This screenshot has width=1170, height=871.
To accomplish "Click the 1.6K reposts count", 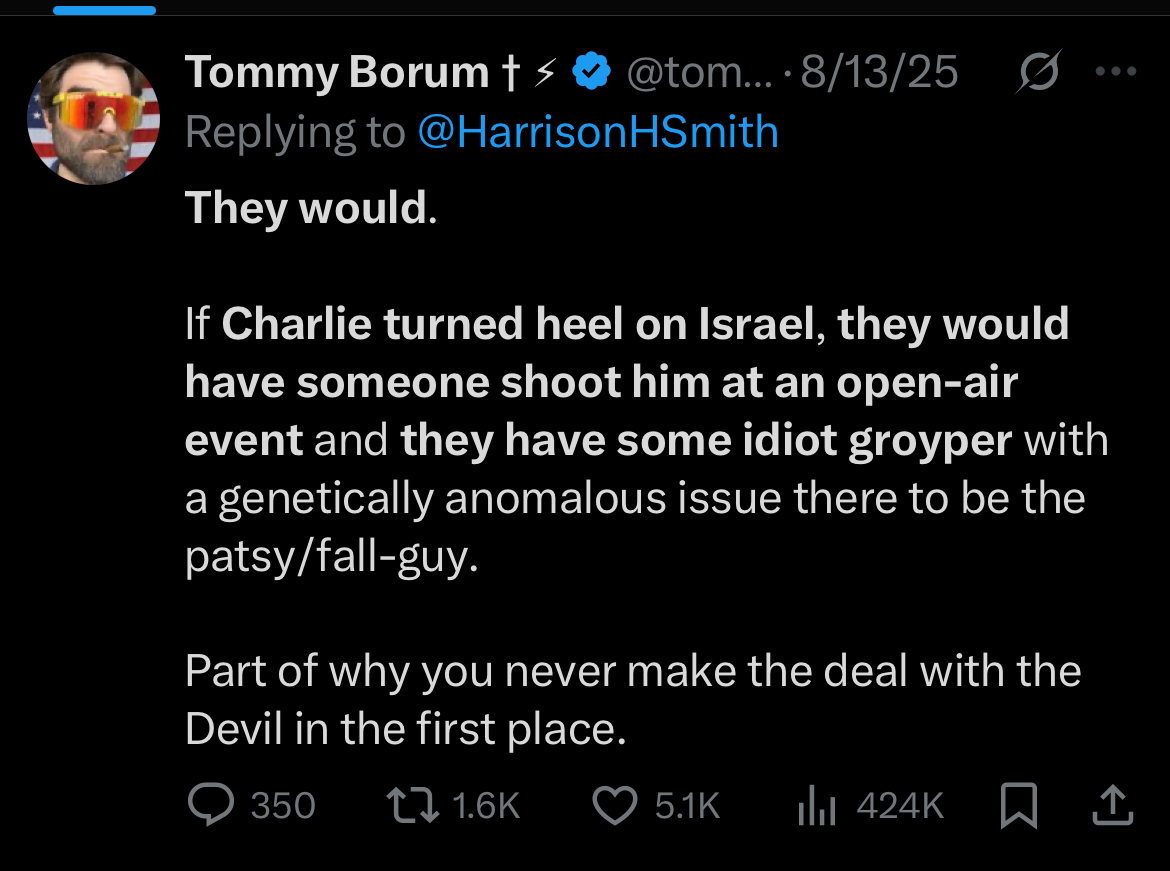I will click(x=486, y=806).
